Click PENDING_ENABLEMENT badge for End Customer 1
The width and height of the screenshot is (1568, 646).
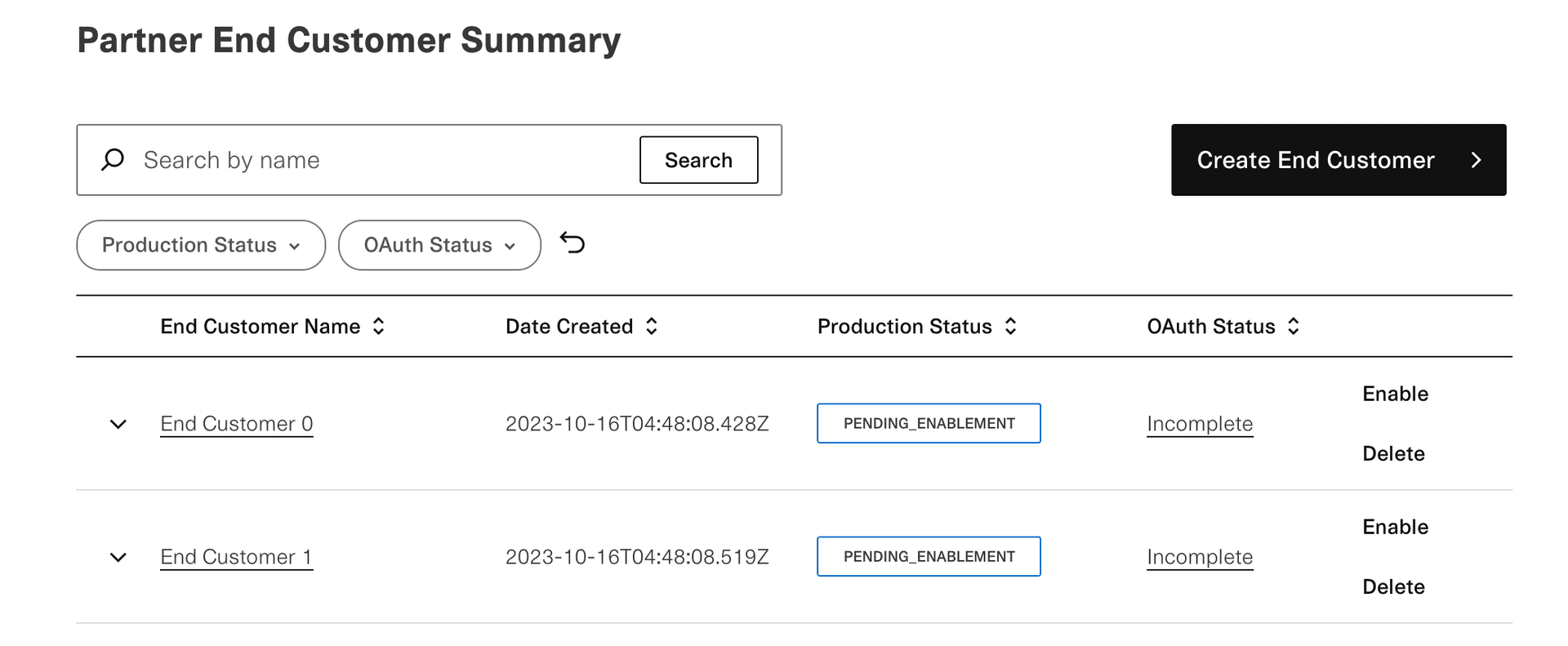tap(929, 556)
